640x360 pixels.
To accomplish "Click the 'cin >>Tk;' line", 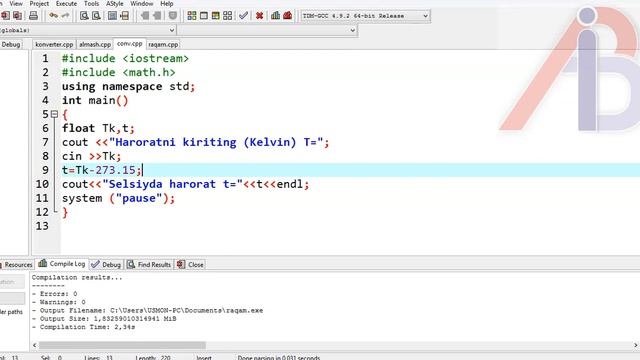I will (x=91, y=156).
